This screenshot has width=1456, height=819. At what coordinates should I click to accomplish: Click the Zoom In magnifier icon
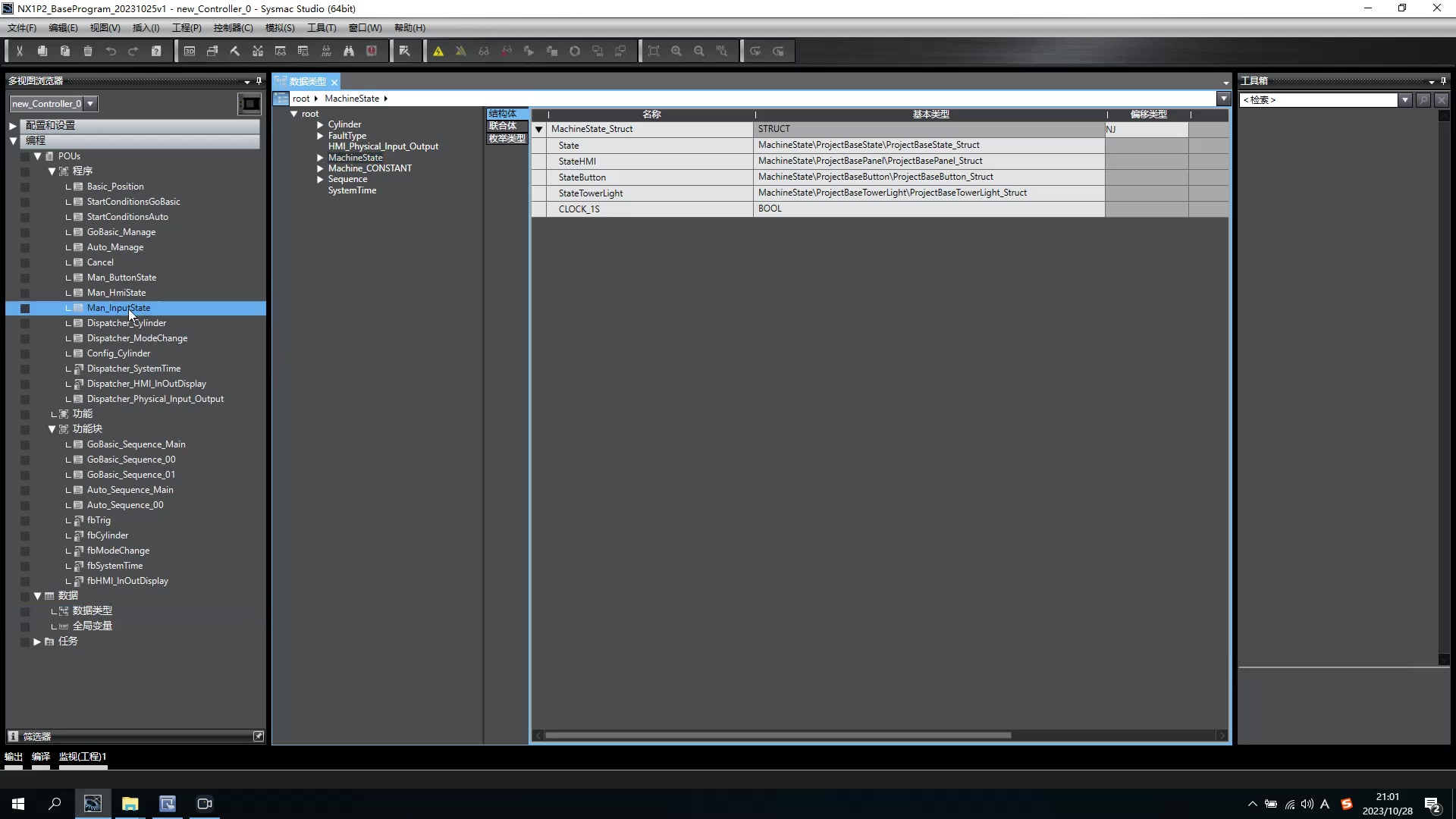click(676, 51)
